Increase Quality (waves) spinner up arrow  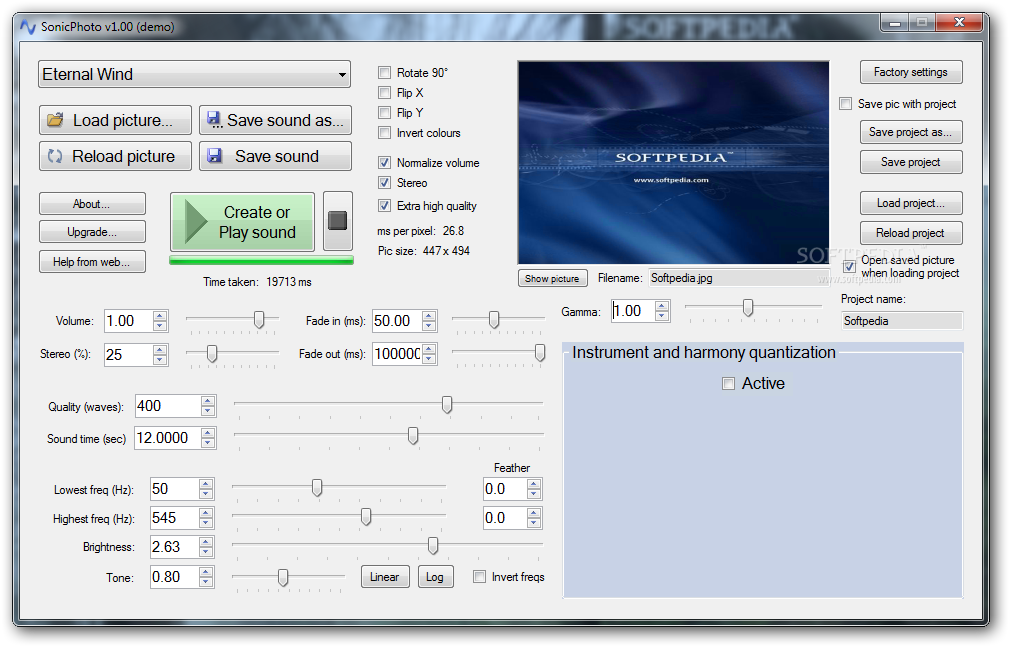(x=207, y=401)
